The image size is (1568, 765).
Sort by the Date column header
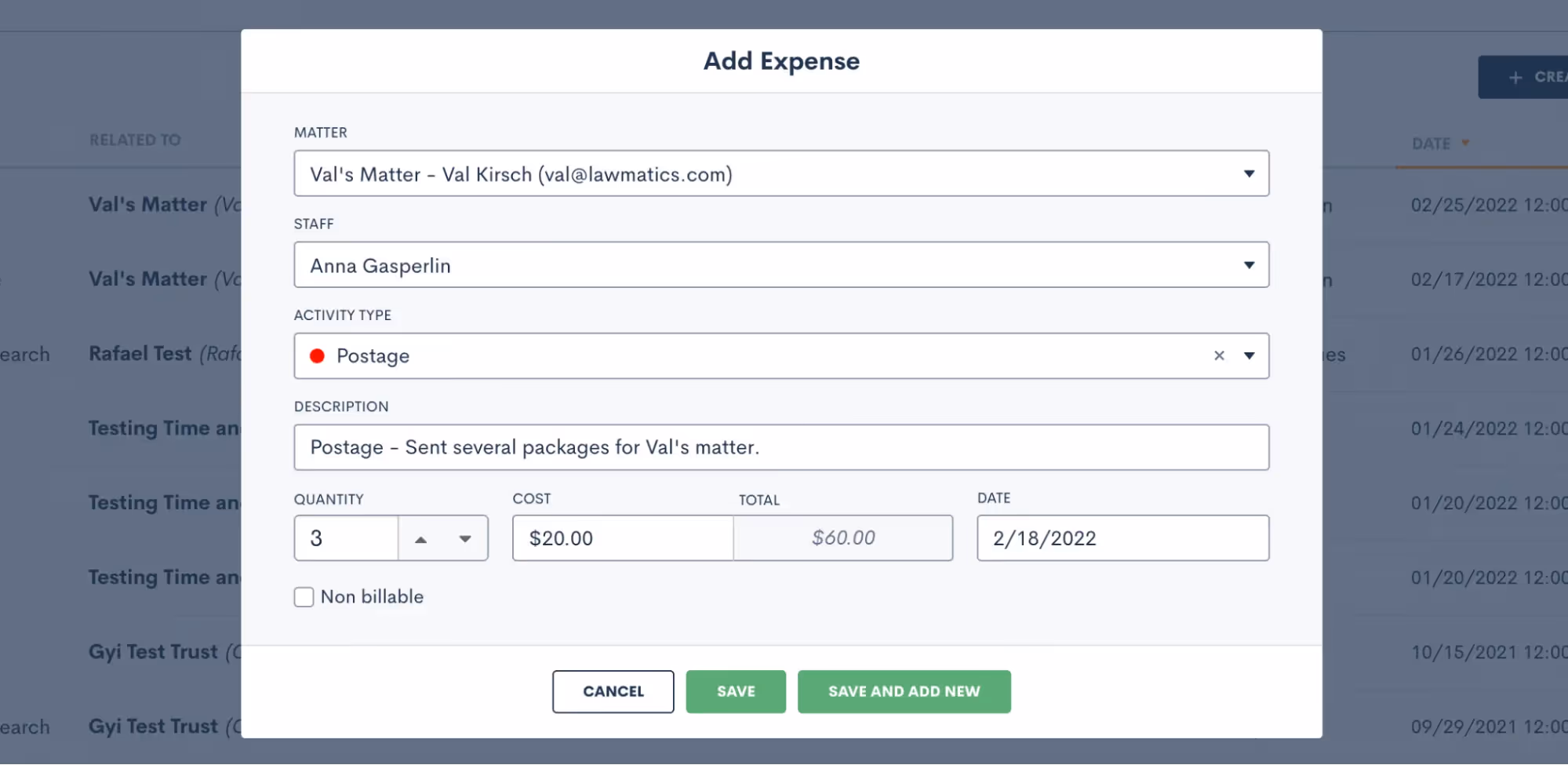[x=1432, y=144]
